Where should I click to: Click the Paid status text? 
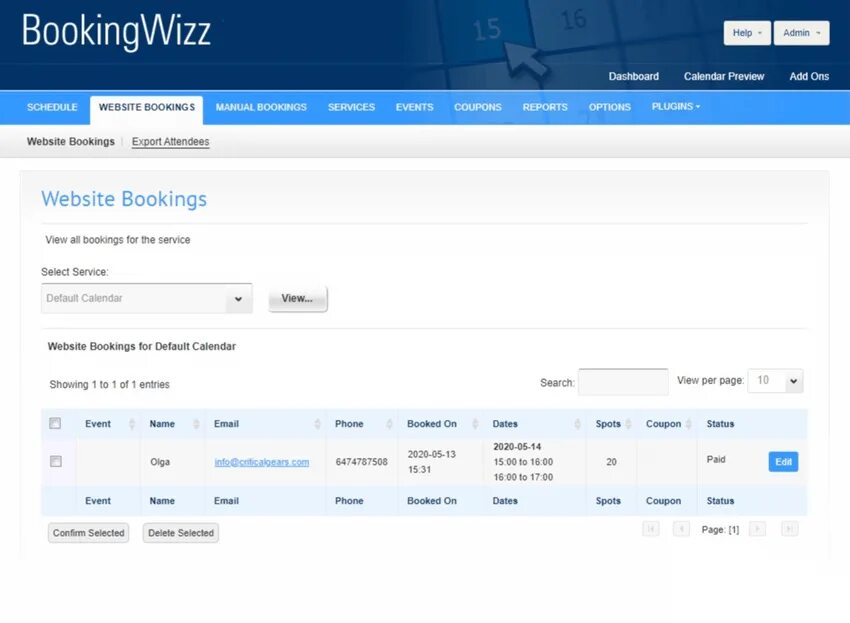click(716, 459)
